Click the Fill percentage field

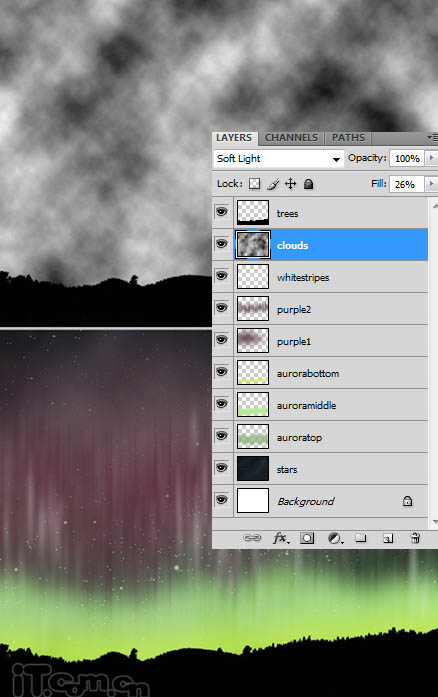pyautogui.click(x=406, y=184)
